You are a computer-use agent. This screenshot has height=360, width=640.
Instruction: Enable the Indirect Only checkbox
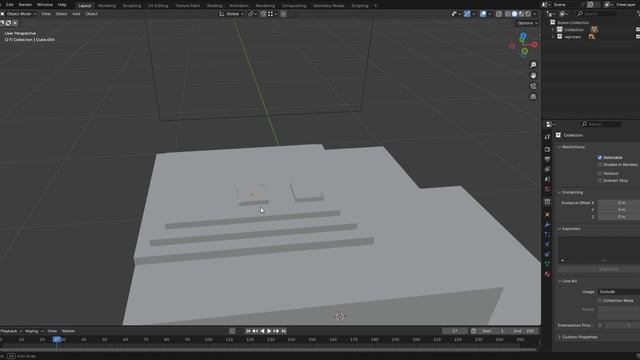point(600,180)
